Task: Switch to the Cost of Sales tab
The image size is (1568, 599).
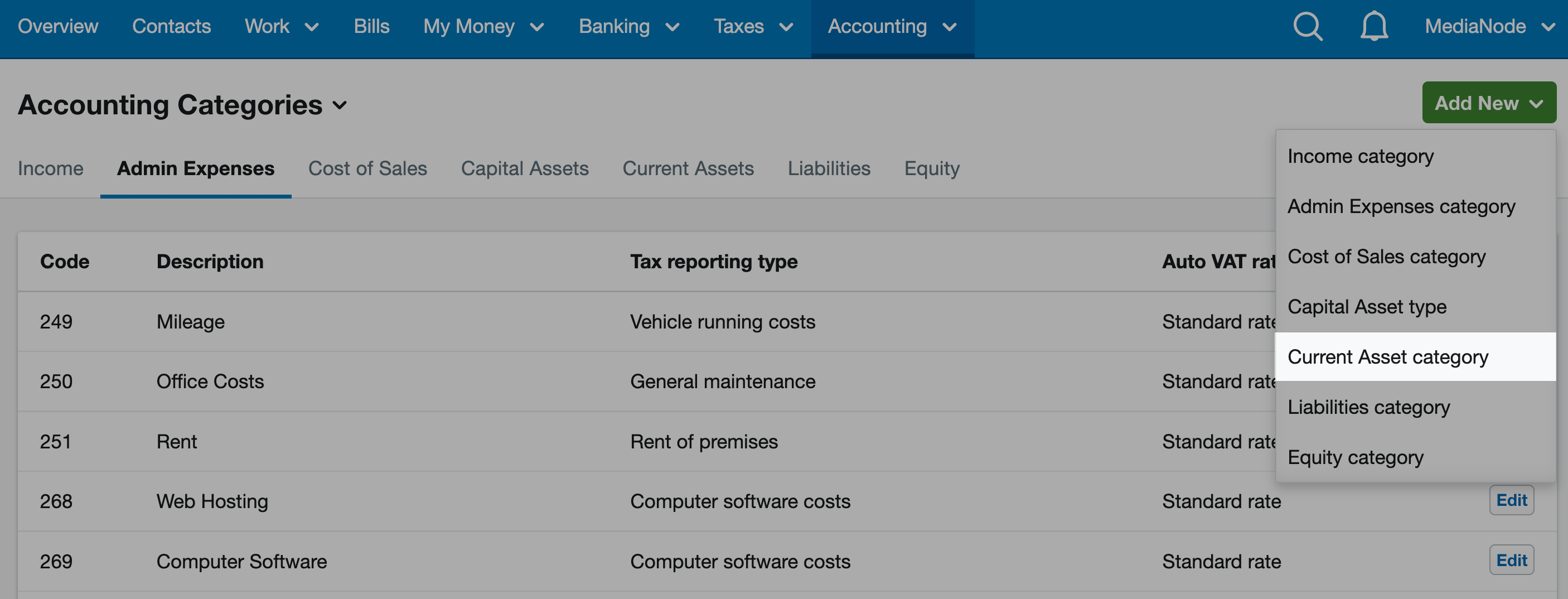Action: 367,168
